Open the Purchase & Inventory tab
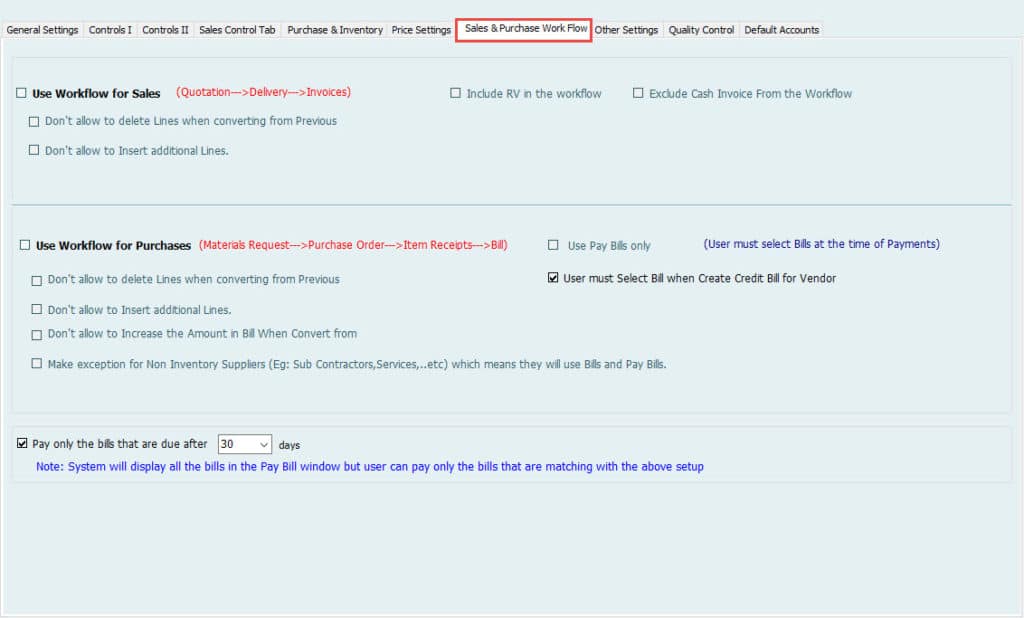This screenshot has width=1024, height=618. (x=335, y=30)
